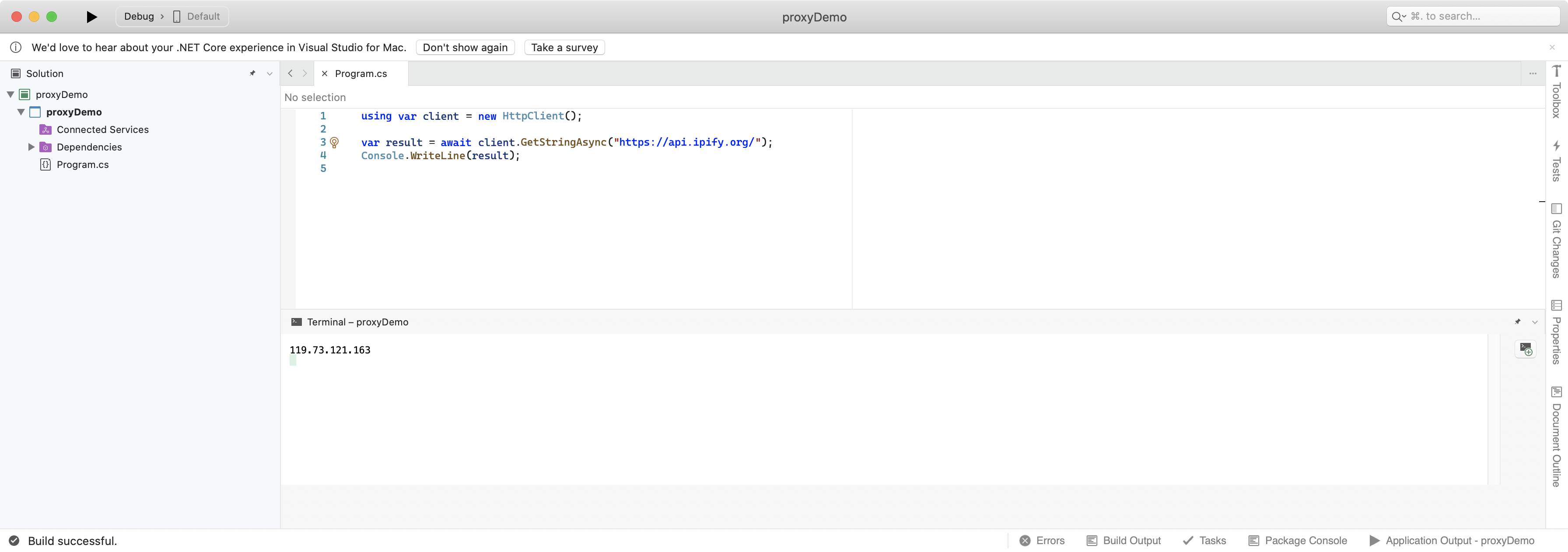Click the proxyDemo project icon
This screenshot has width=1568, height=552.
(35, 112)
